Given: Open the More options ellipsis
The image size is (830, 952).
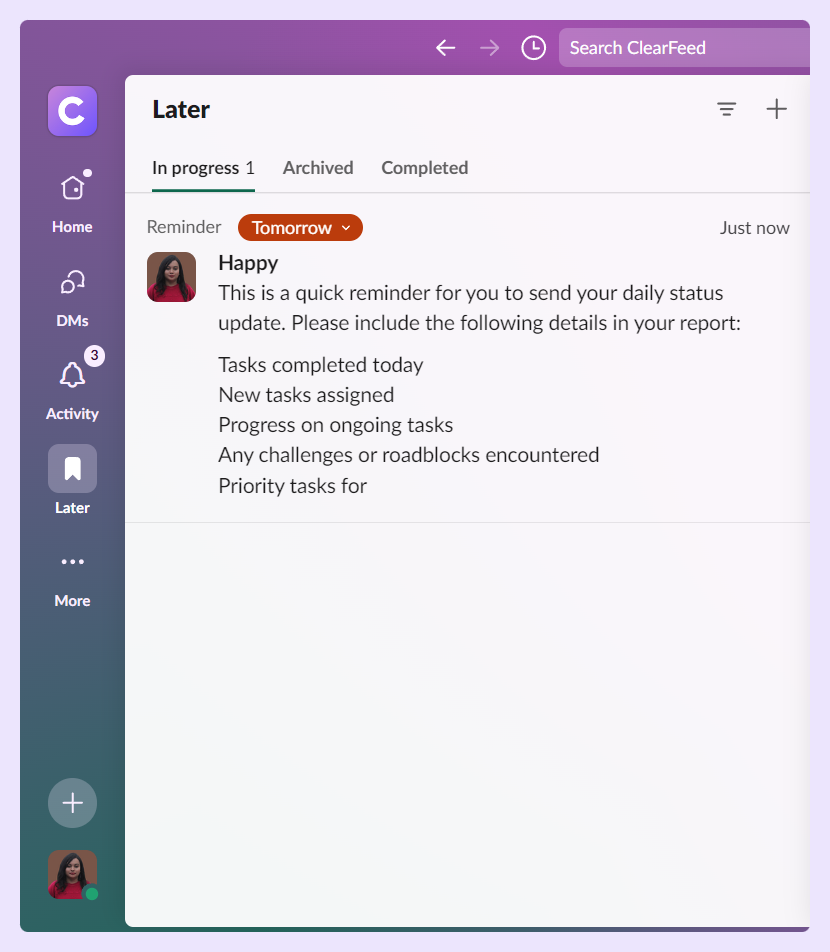Looking at the screenshot, I should tap(72, 562).
